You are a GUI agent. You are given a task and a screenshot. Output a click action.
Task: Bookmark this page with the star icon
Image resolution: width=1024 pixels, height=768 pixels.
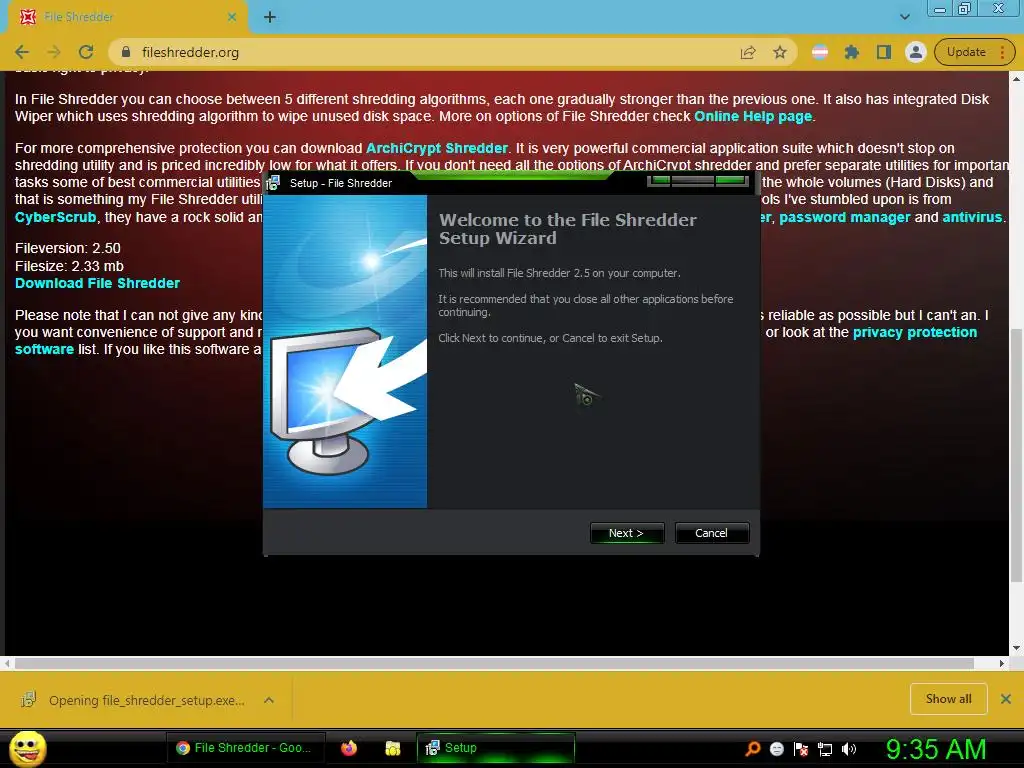pyautogui.click(x=780, y=52)
